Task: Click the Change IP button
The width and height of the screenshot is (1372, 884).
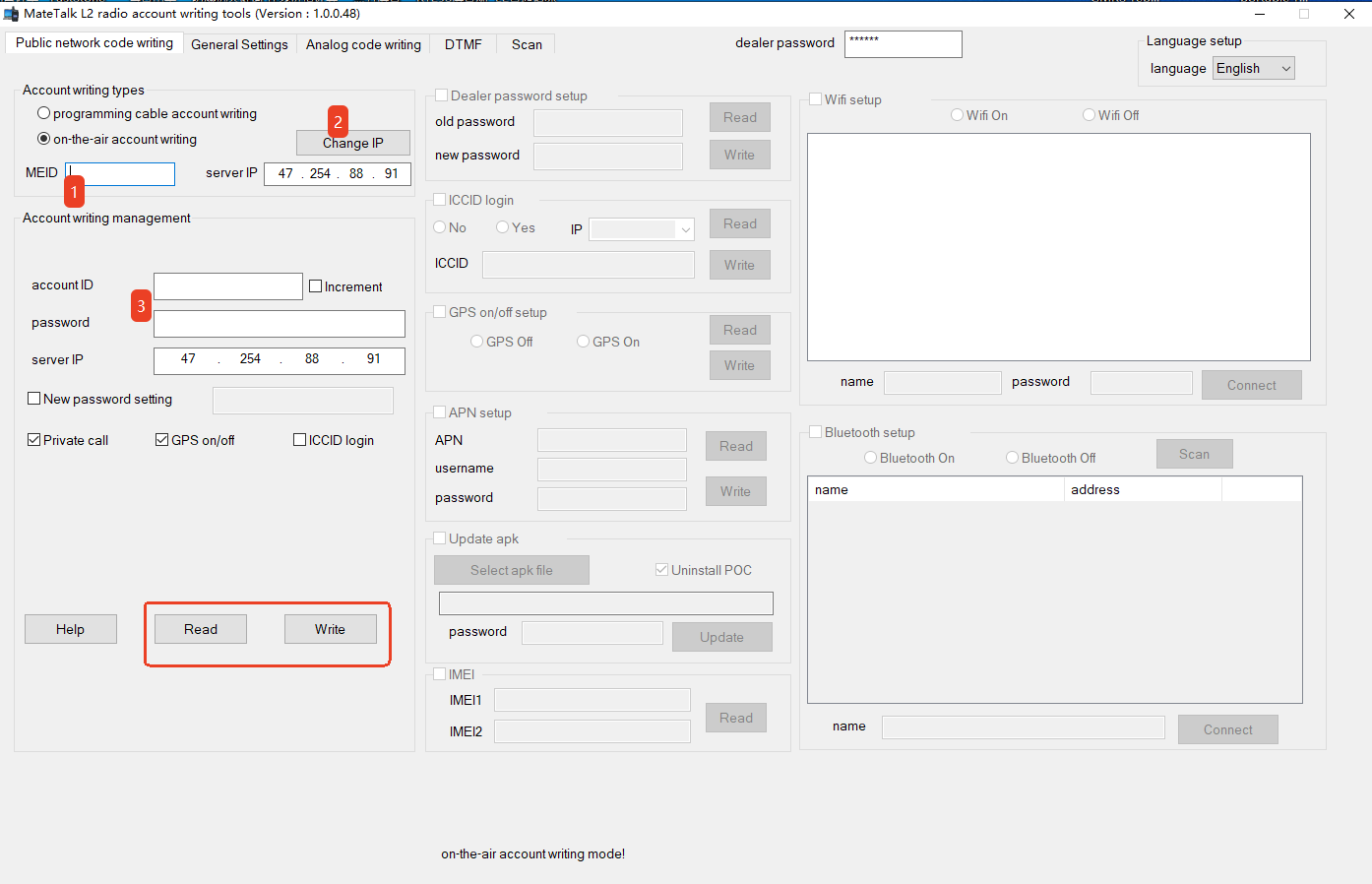Action: point(352,143)
